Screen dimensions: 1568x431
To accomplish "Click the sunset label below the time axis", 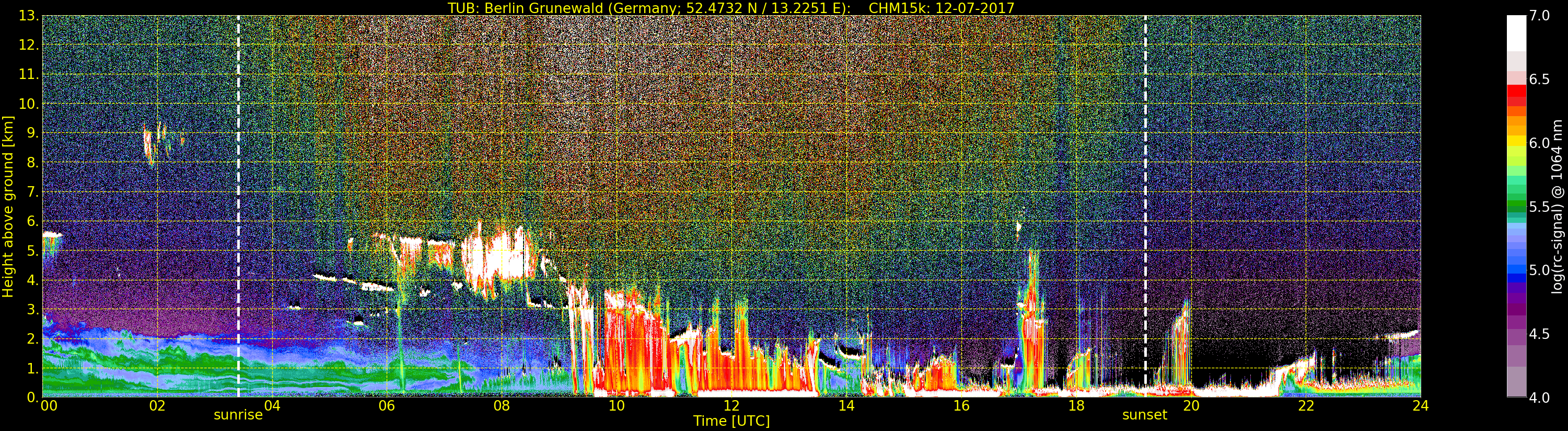I will coord(1144,415).
